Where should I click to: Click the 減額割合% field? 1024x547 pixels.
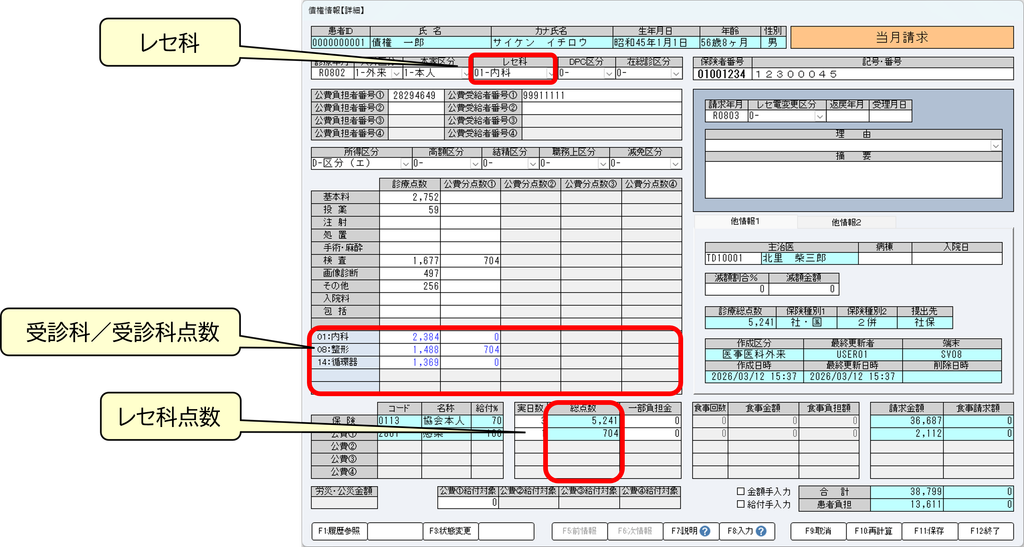coord(737,289)
